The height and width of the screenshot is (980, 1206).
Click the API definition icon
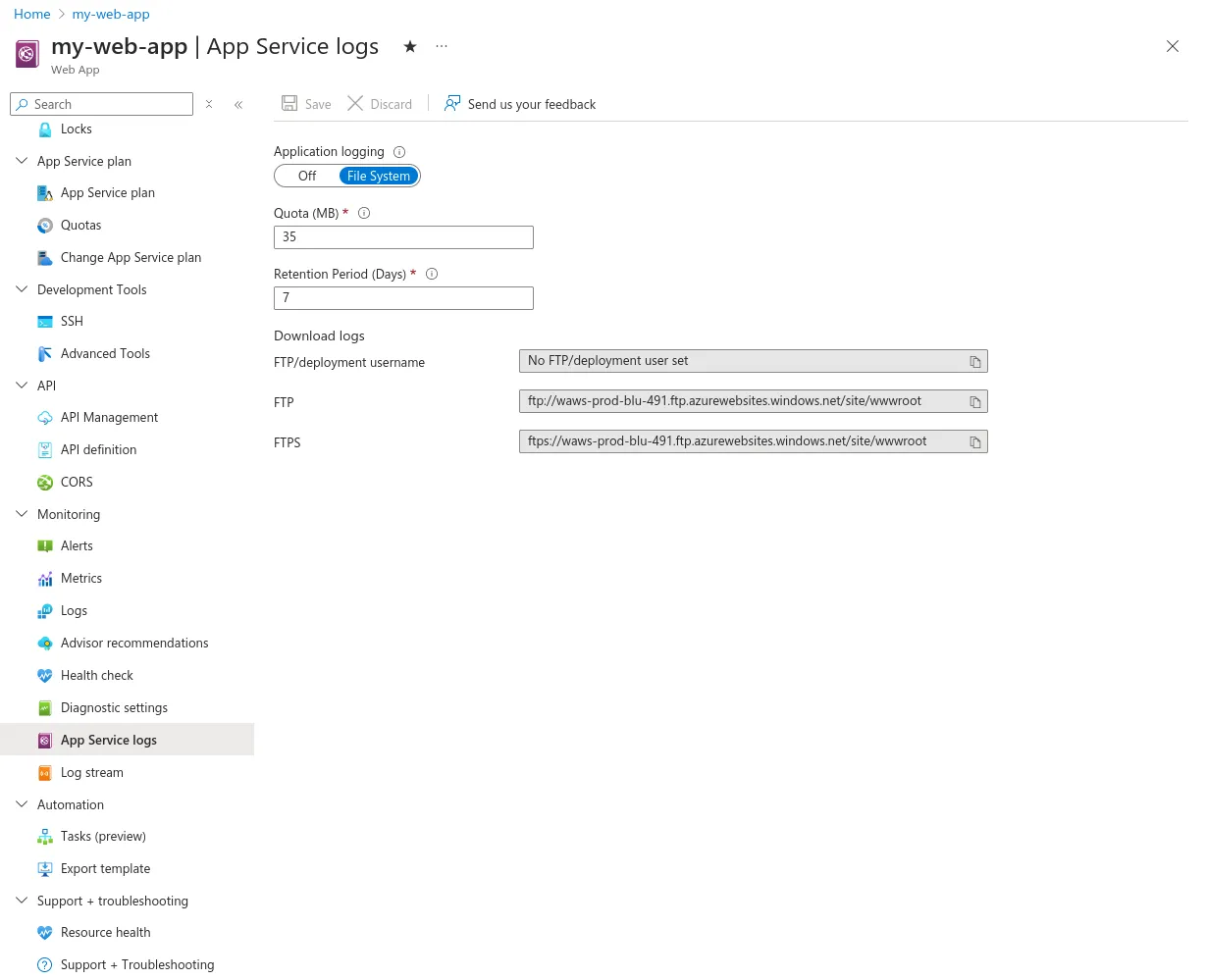click(44, 450)
